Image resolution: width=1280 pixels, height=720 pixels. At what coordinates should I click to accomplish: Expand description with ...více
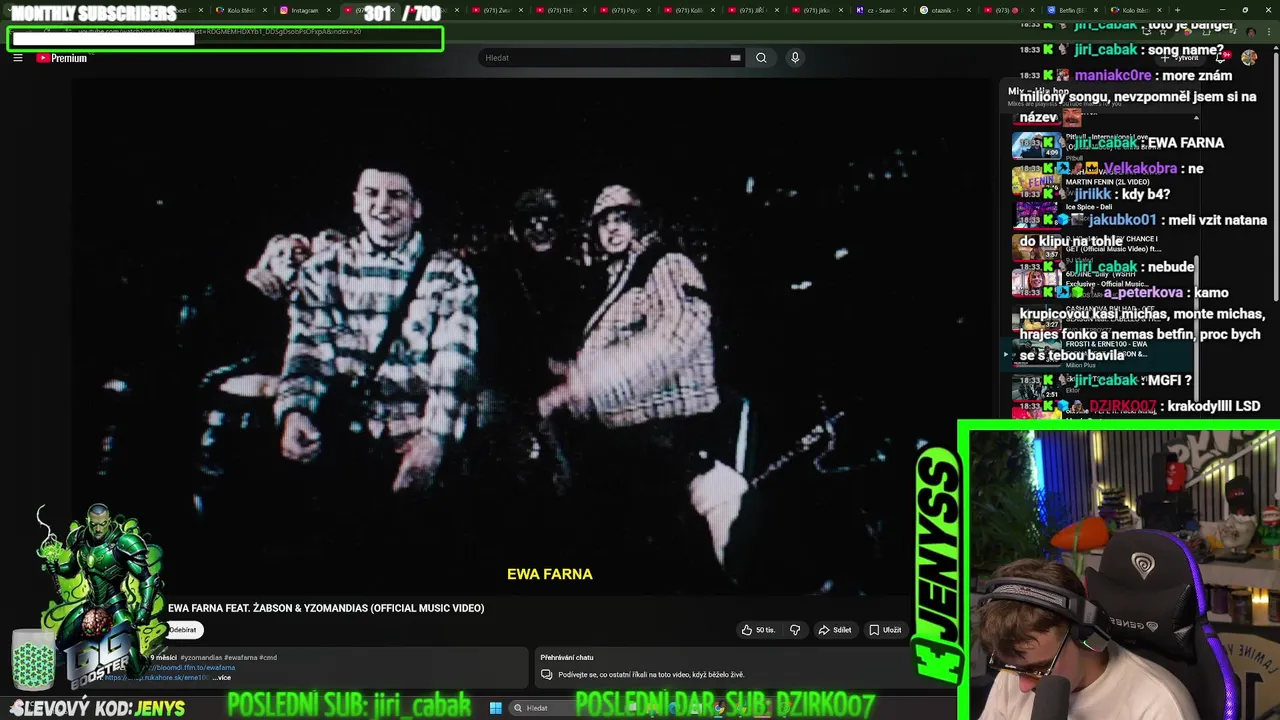tap(222, 678)
